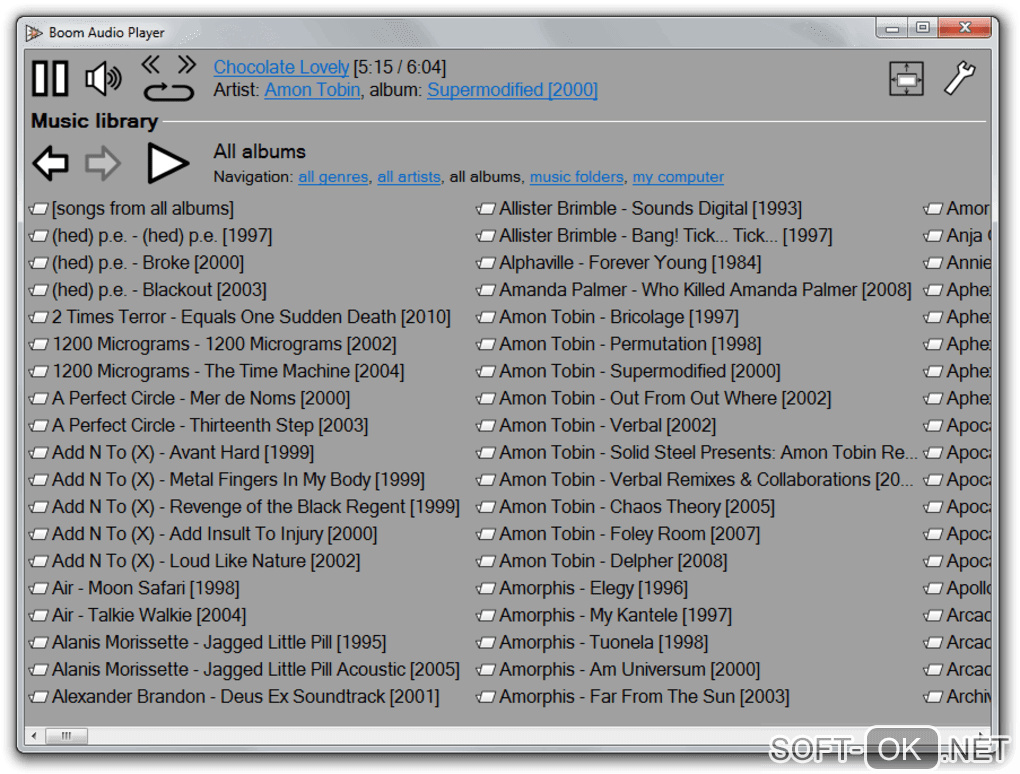Viewport: 1020px width, 774px height.
Task: Open Amorphis - Tuonela [1998]
Action: (592, 643)
